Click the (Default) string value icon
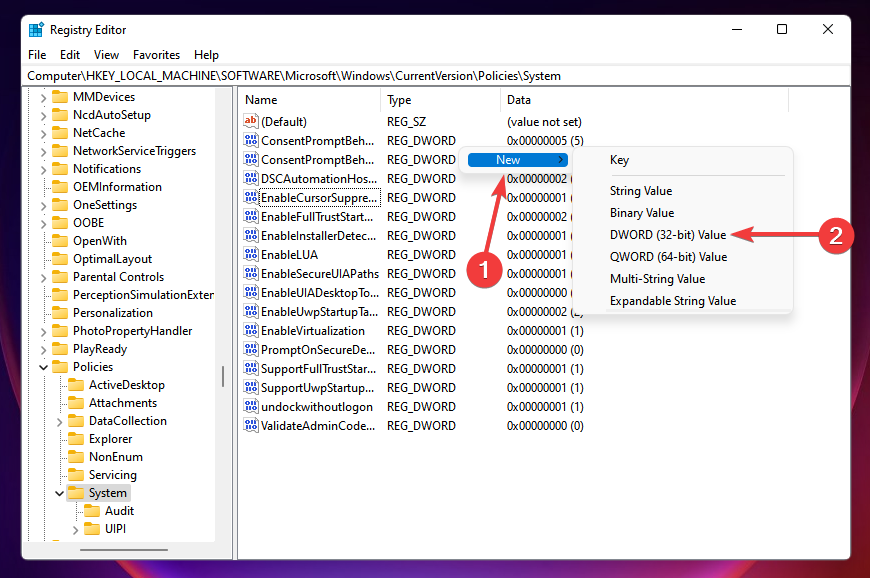870x578 pixels. 251,121
